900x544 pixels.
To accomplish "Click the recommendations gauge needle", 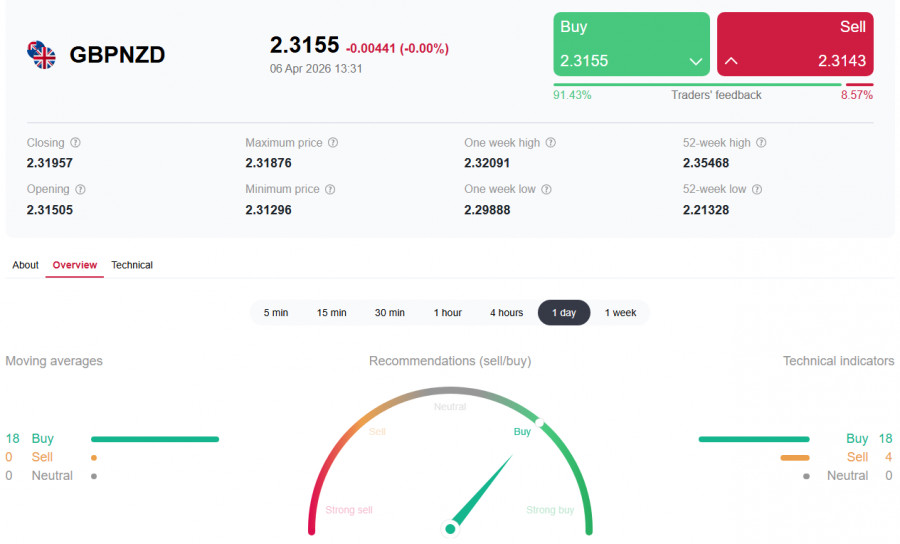I will point(481,492).
